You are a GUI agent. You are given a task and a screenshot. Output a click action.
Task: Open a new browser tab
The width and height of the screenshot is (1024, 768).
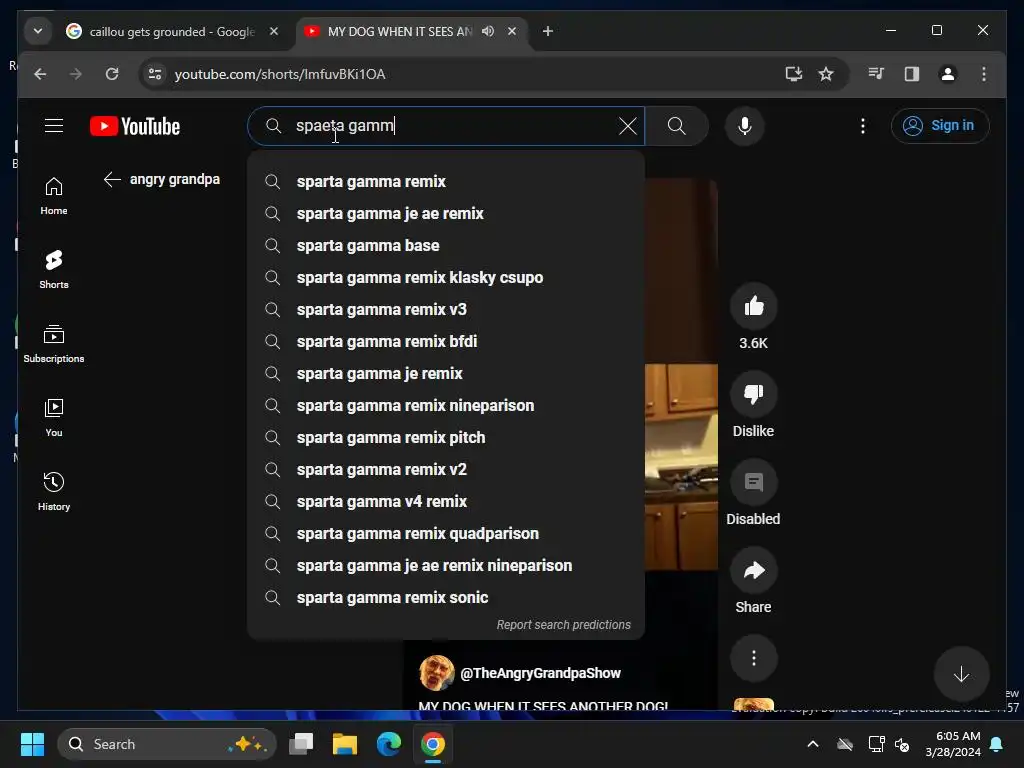pyautogui.click(x=548, y=31)
